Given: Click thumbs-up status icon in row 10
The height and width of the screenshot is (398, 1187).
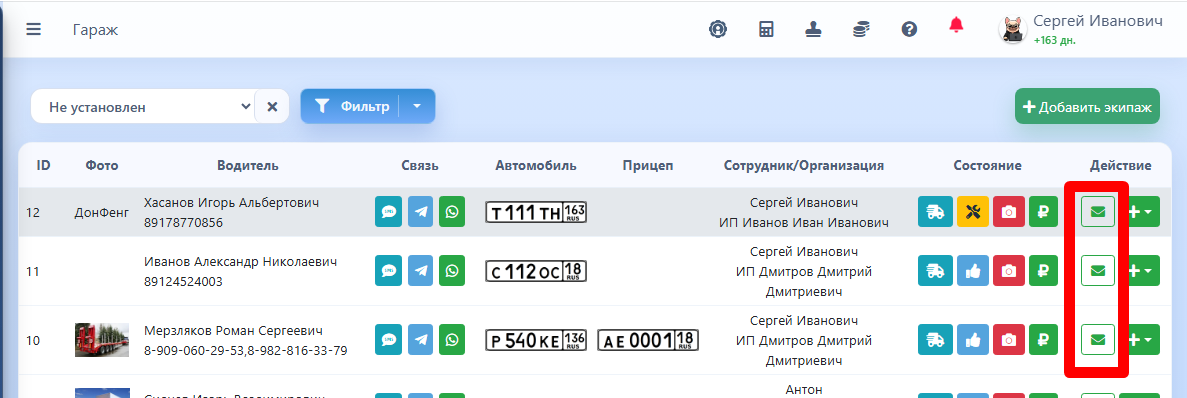Looking at the screenshot, I should (x=974, y=340).
